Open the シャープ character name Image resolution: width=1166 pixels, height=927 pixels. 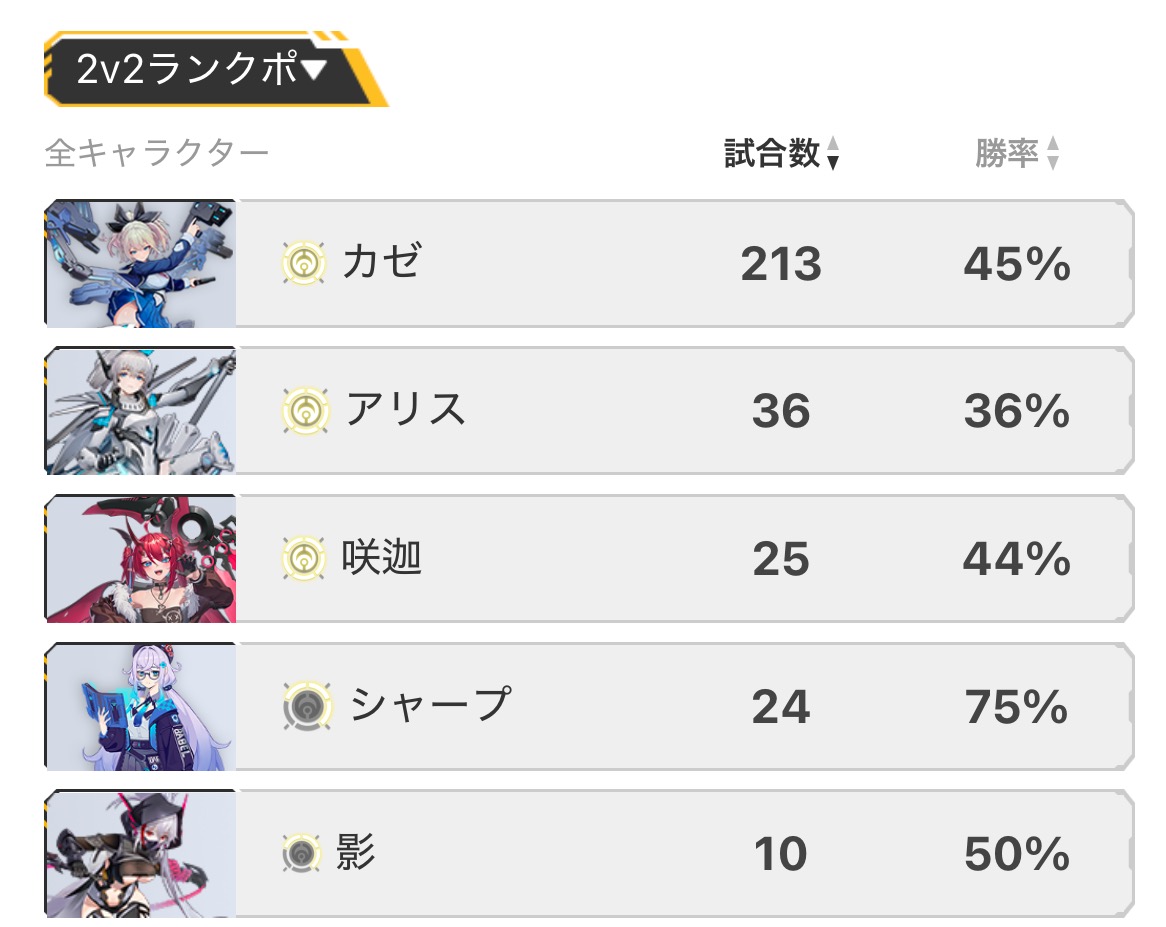[431, 704]
